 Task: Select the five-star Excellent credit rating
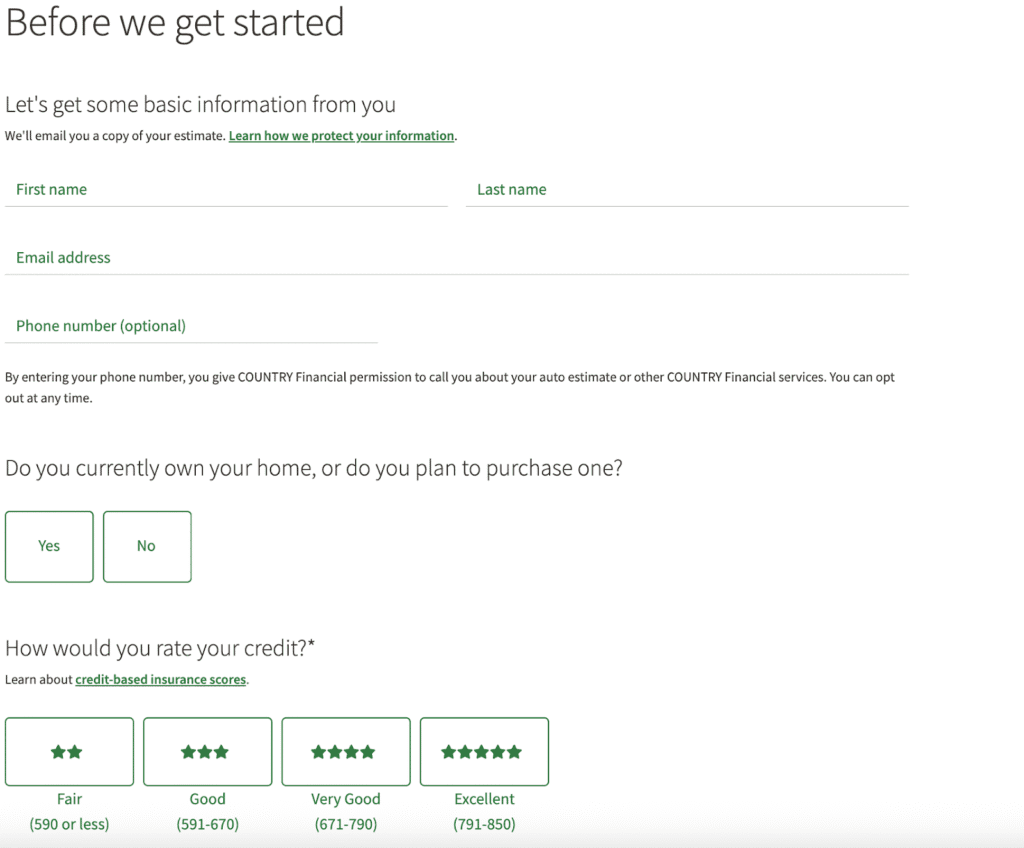484,752
